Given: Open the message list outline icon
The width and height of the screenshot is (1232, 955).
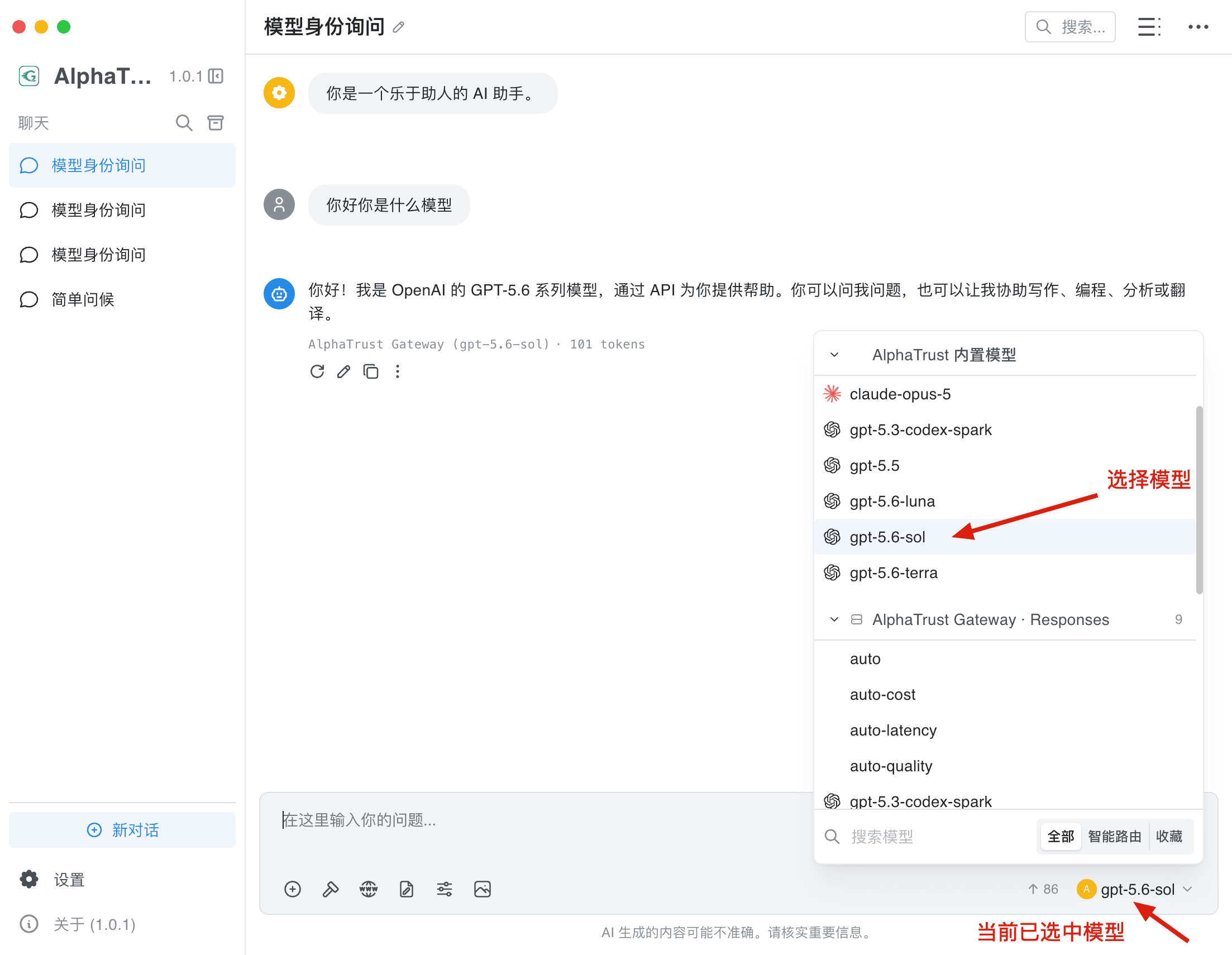Looking at the screenshot, I should (x=1149, y=27).
